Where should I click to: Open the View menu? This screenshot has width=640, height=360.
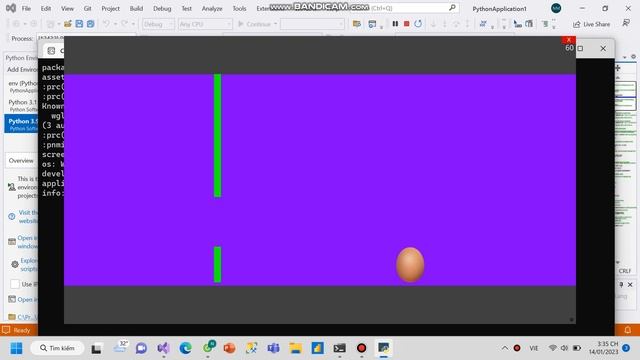[x=67, y=8]
